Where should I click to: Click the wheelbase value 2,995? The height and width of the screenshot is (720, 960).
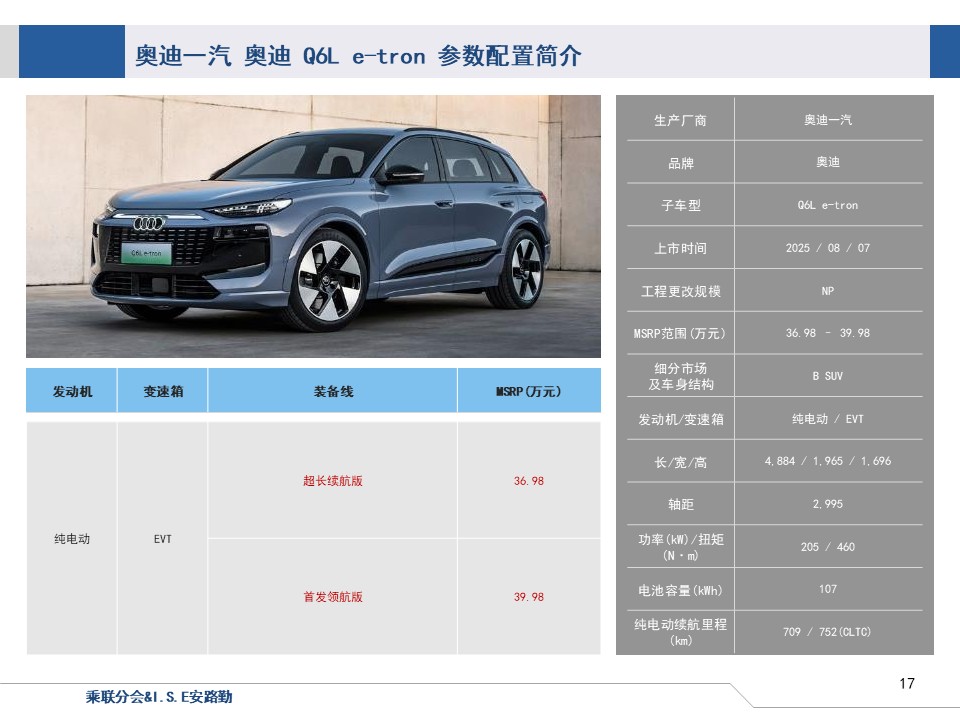[828, 504]
